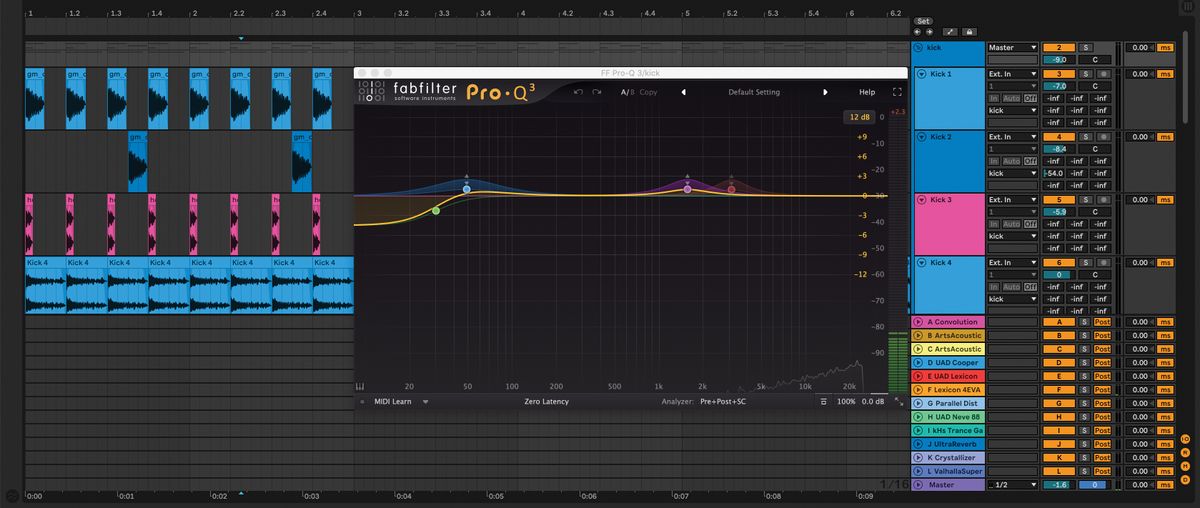The width and height of the screenshot is (1200, 508).
Task: Set Kick 1 monitoring to Off
Action: [1029, 98]
